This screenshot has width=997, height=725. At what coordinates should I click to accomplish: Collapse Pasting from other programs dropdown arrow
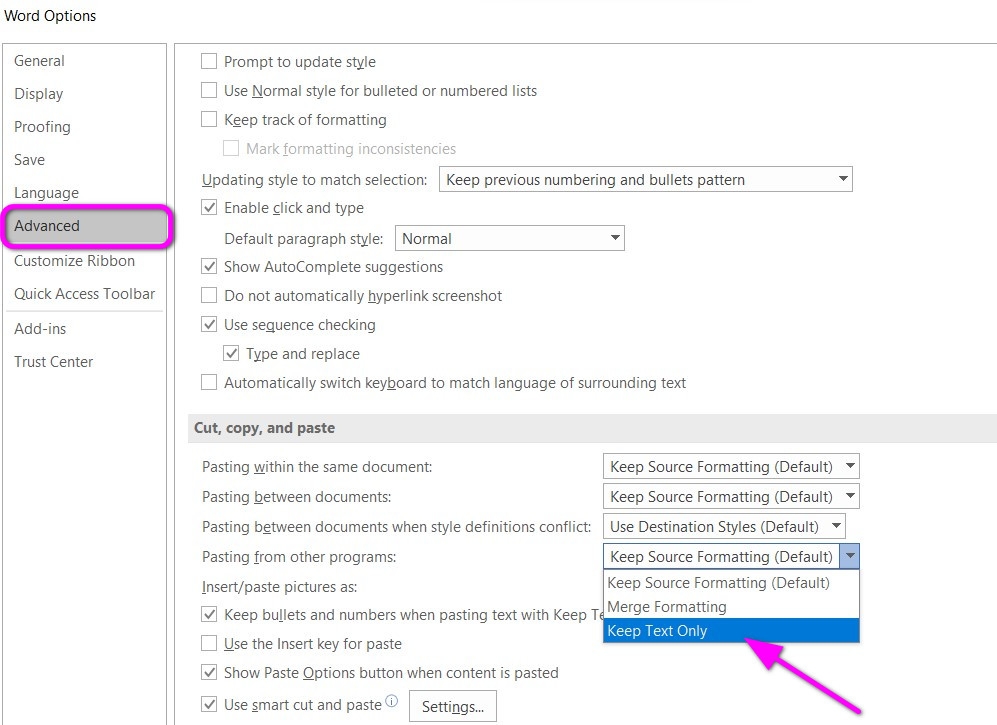849,557
